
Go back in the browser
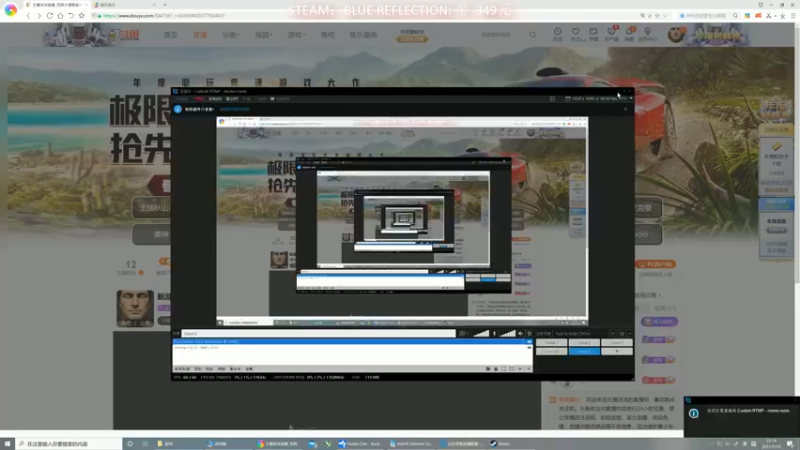[28, 16]
